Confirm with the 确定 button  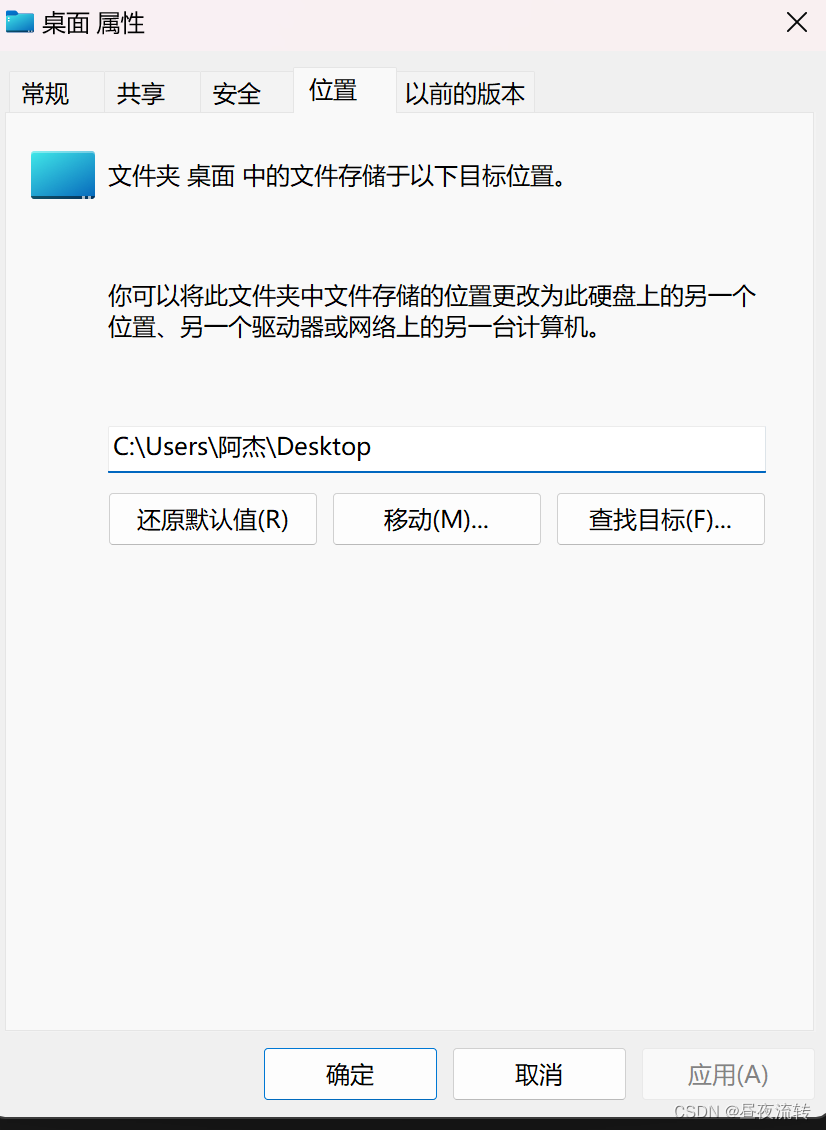click(350, 1074)
